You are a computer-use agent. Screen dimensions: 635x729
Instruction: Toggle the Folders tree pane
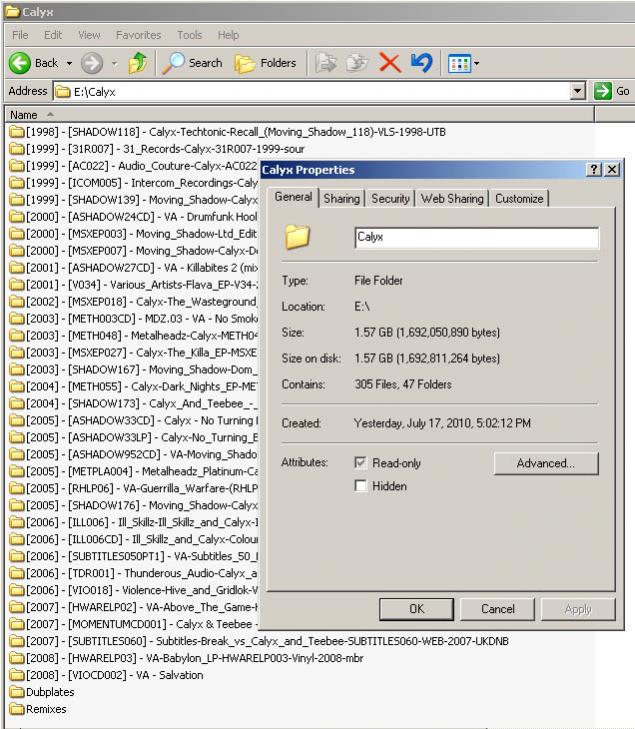tap(266, 63)
